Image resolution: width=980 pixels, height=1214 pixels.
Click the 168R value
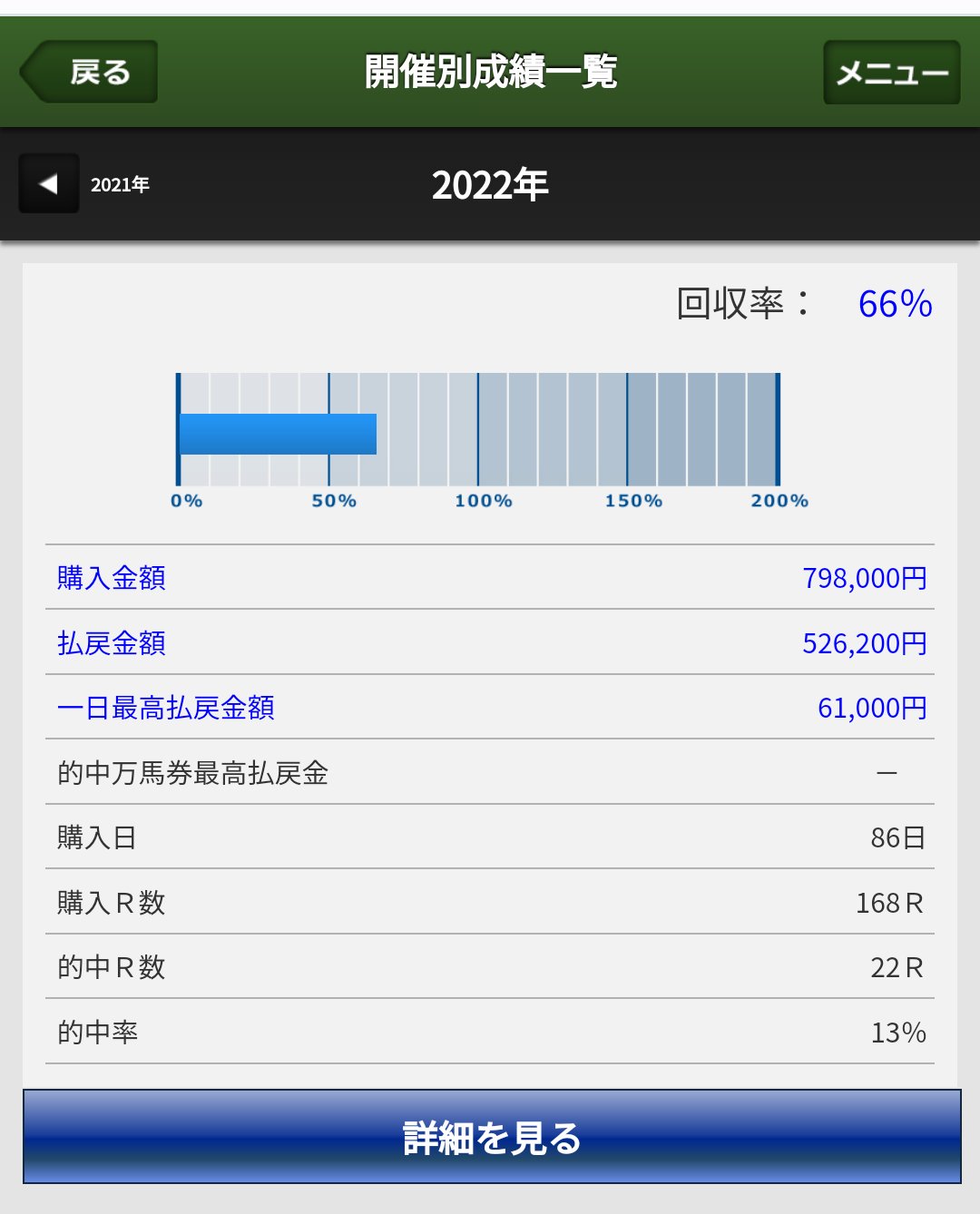coord(890,903)
